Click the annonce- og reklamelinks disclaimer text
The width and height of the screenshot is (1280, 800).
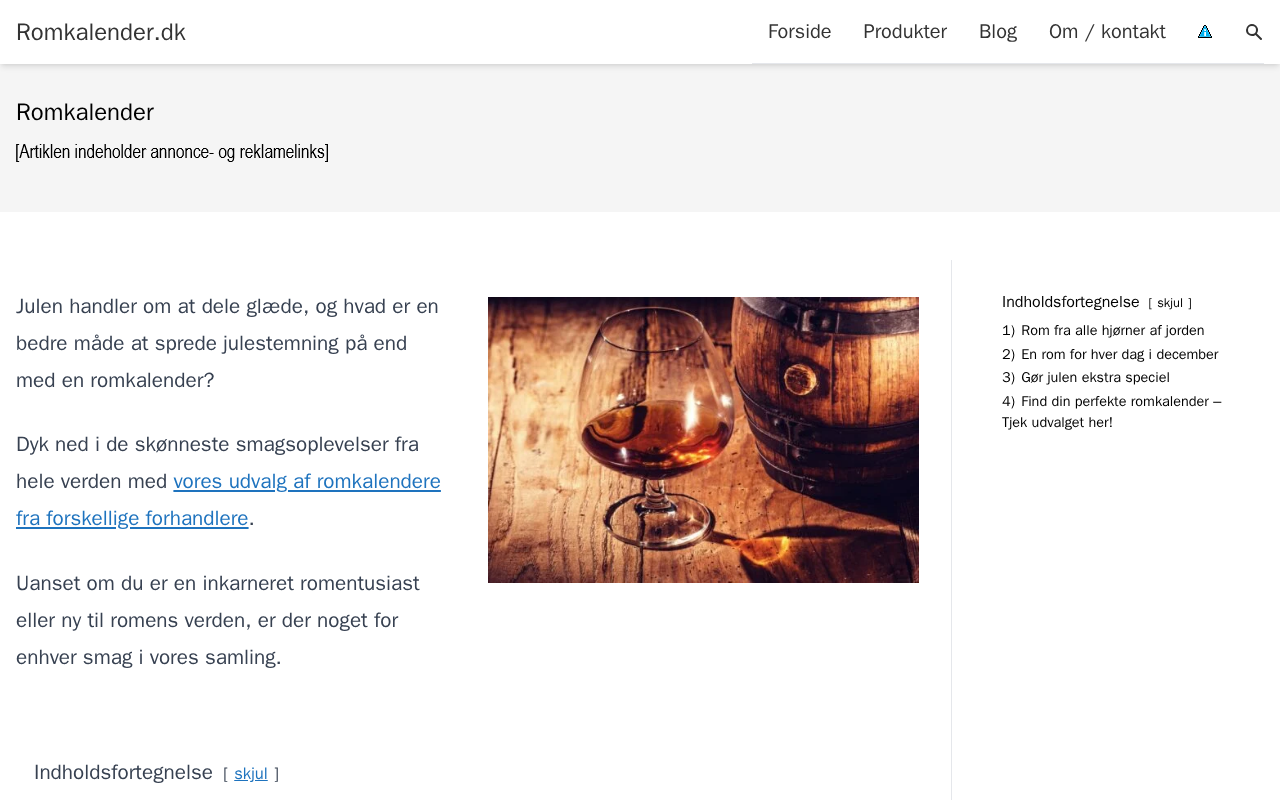click(x=172, y=152)
